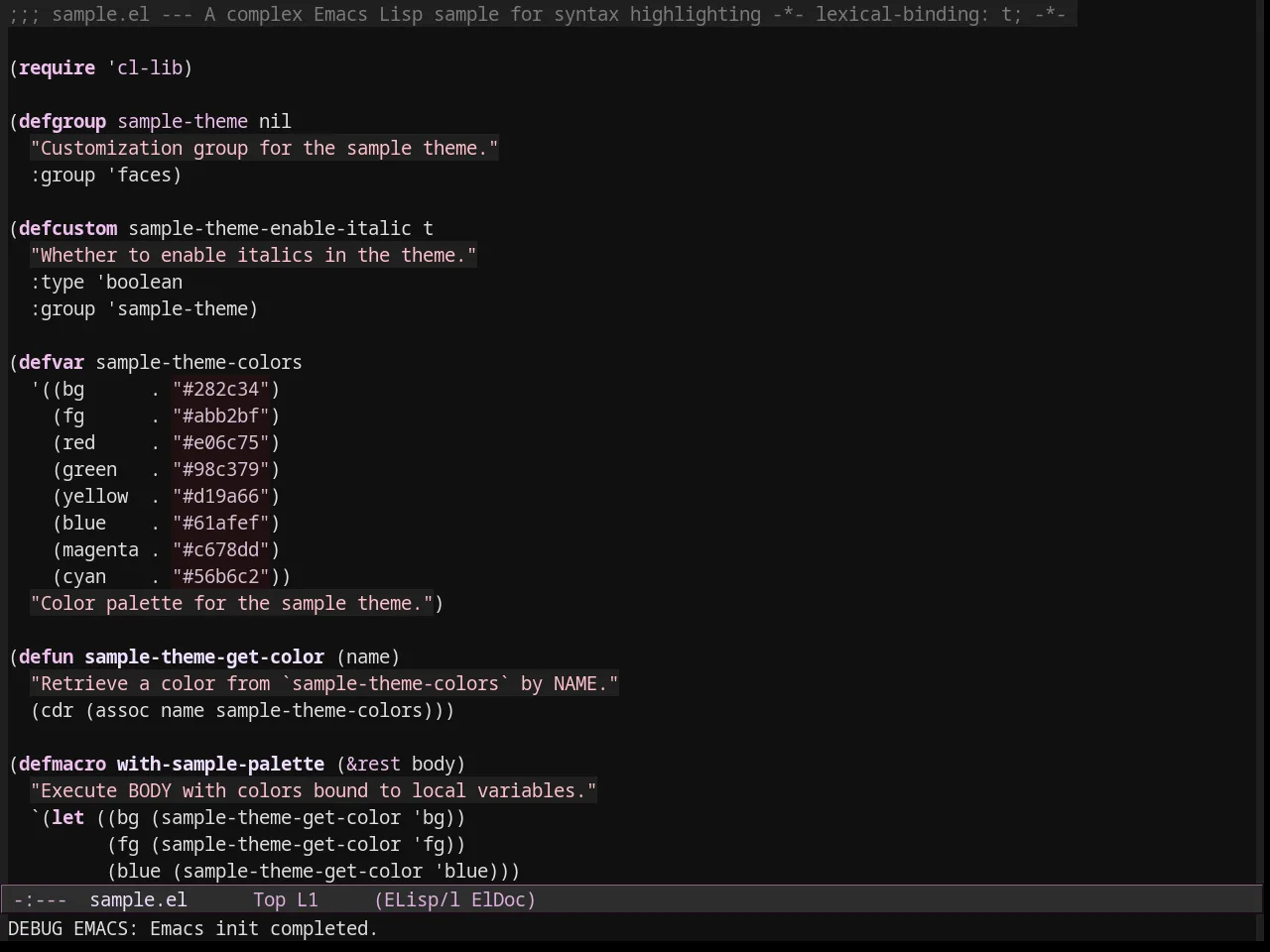Click the 'defmacro' keyword
1270x952 pixels.
[63, 764]
